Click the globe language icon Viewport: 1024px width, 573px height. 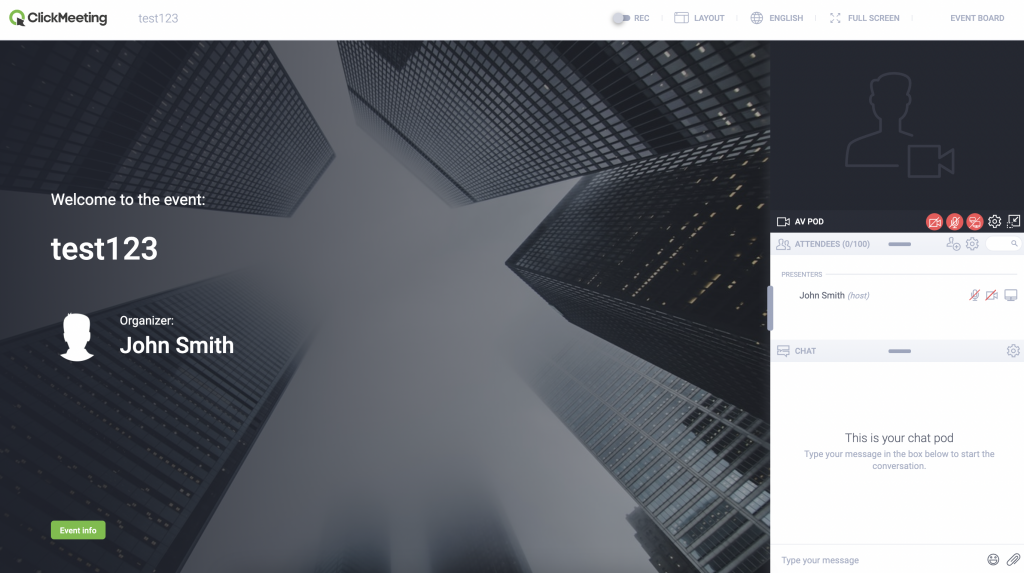756,18
